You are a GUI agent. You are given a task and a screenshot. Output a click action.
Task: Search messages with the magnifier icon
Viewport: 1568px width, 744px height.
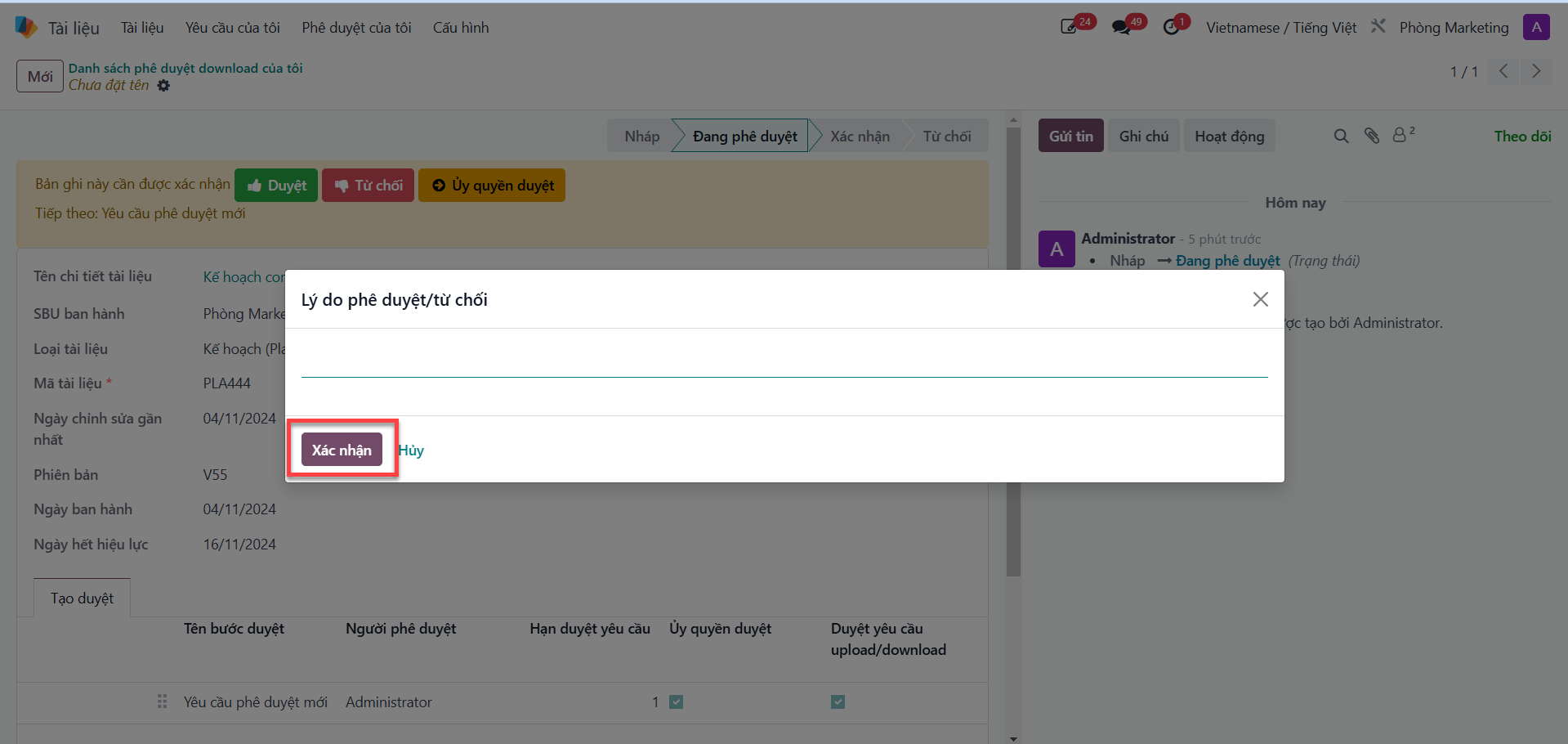(1341, 136)
